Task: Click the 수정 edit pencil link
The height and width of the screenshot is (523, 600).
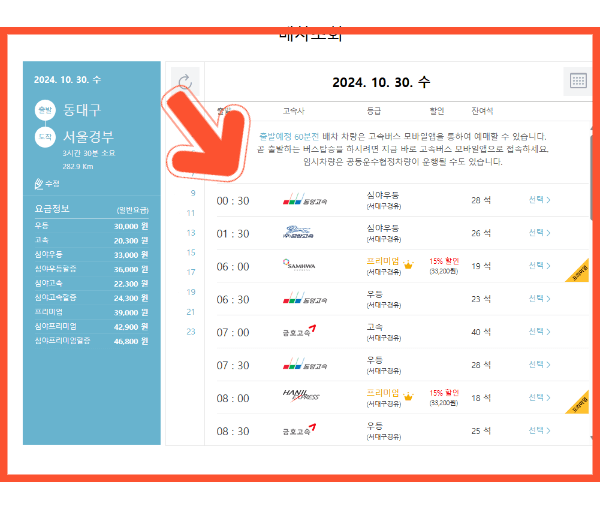Action: tap(47, 184)
